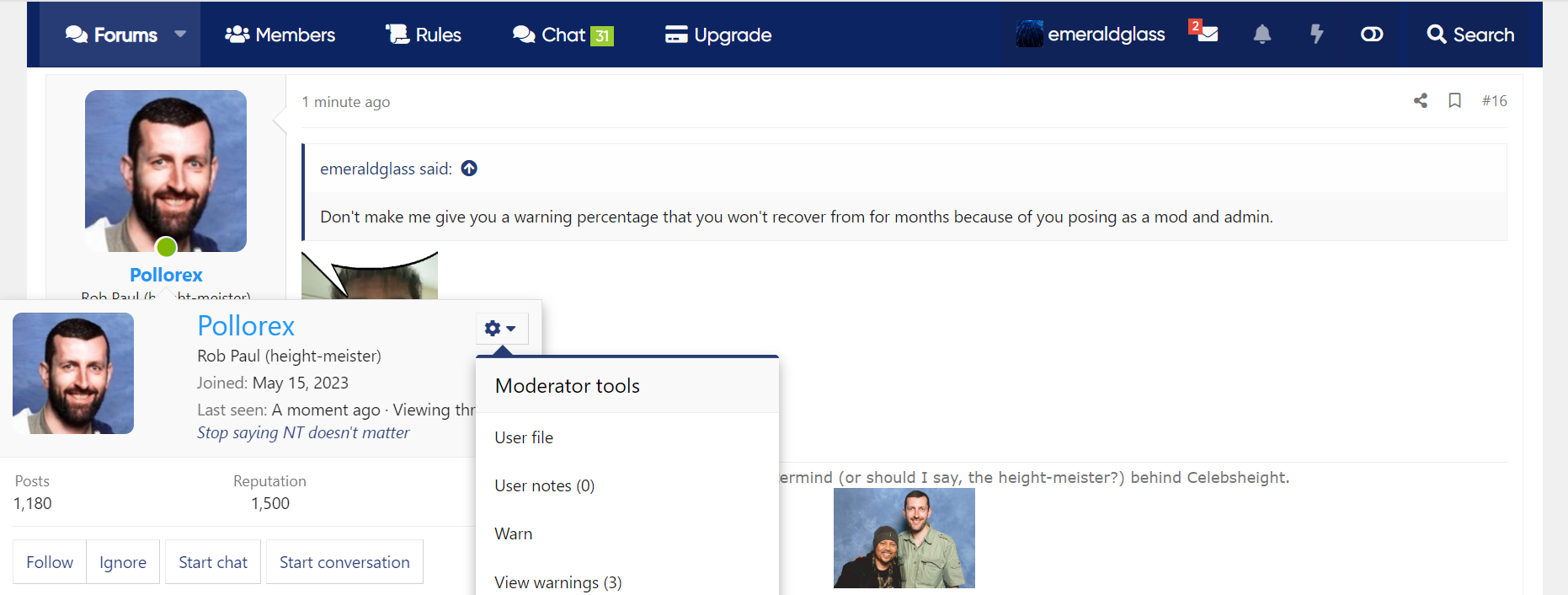Screen dimensions: 1568x595
Task: Click the signature photo of two men
Action: pyautogui.click(x=904, y=539)
